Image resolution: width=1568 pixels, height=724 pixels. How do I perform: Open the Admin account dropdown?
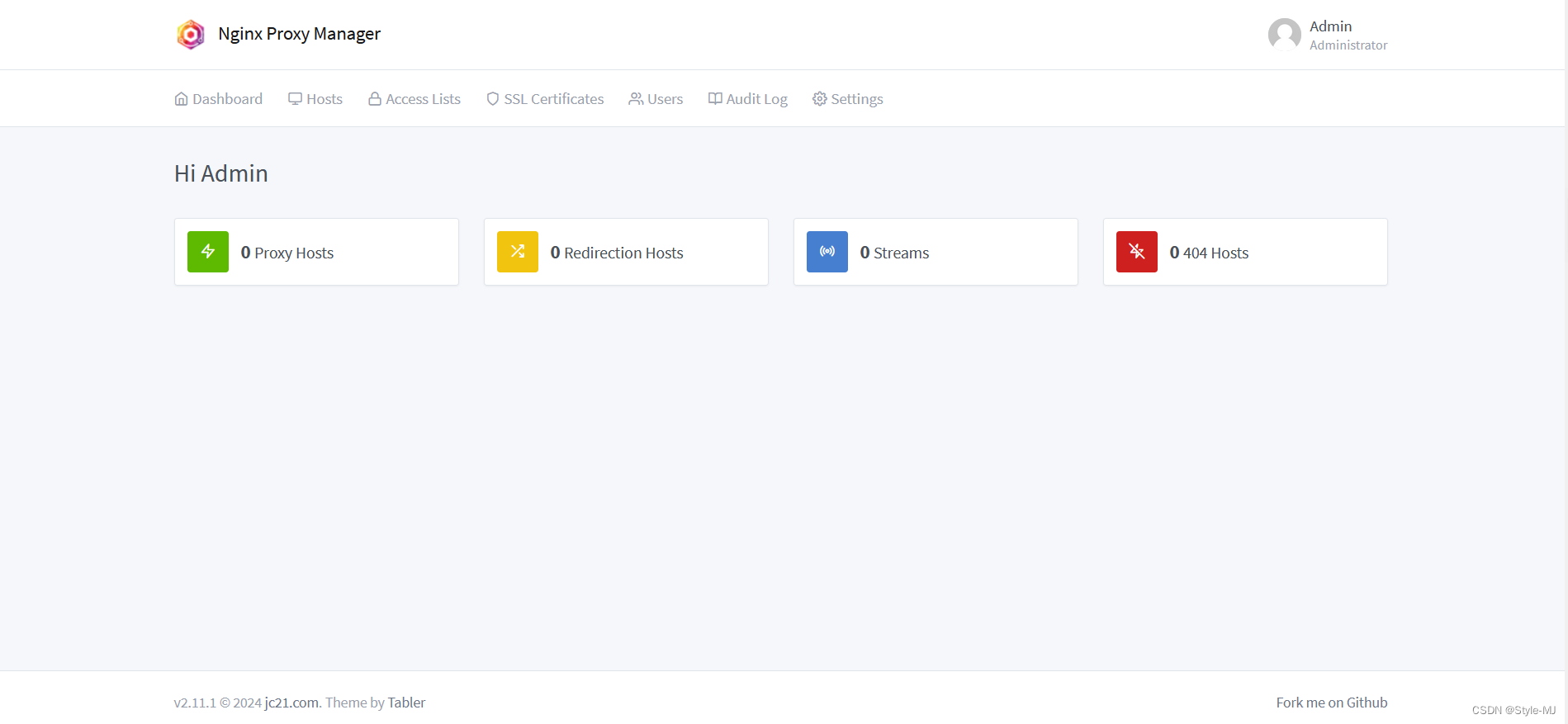pos(1328,35)
